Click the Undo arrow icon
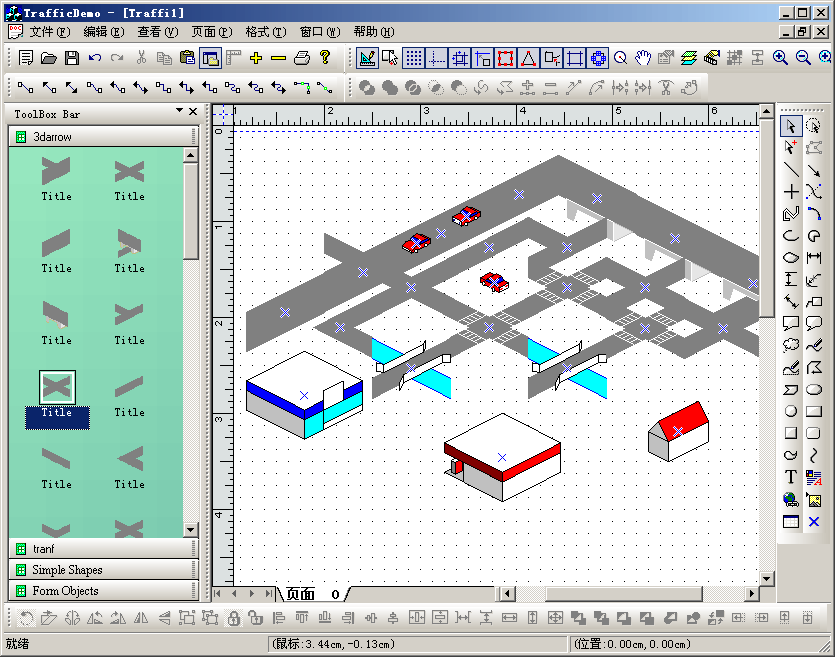 95,58
